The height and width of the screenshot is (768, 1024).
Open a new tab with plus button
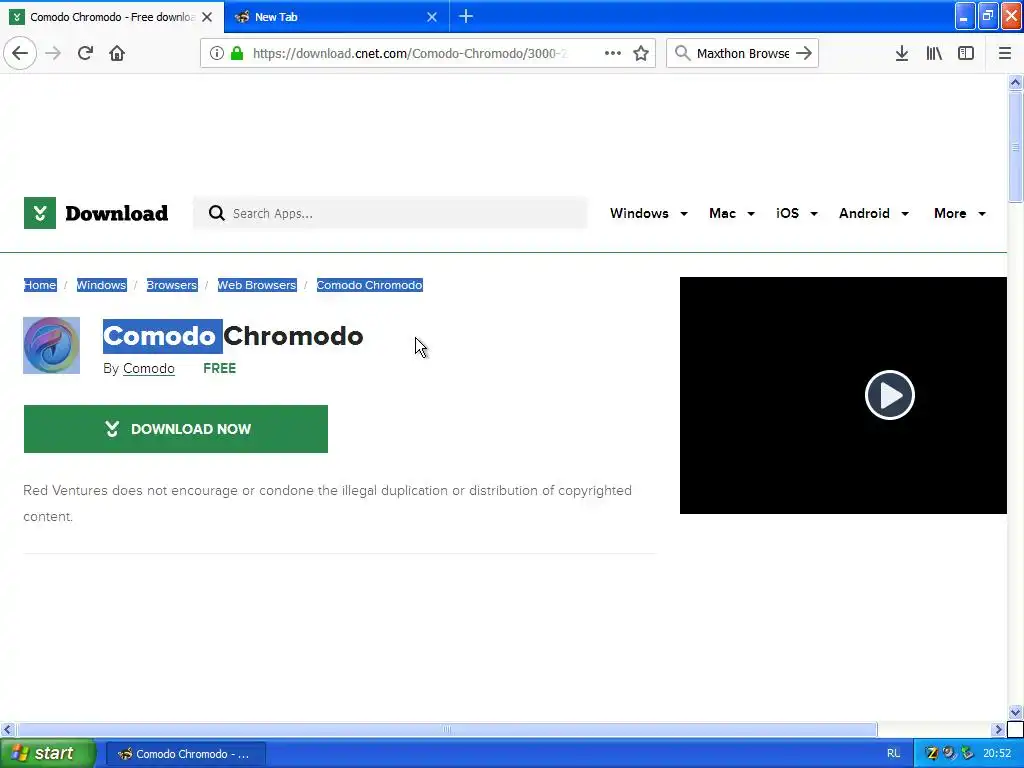(x=466, y=16)
